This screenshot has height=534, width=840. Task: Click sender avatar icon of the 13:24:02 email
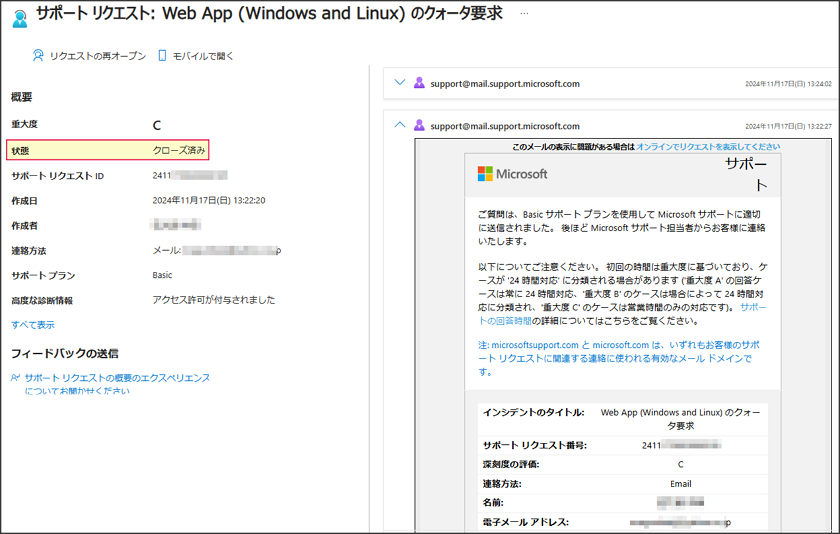pyautogui.click(x=419, y=83)
